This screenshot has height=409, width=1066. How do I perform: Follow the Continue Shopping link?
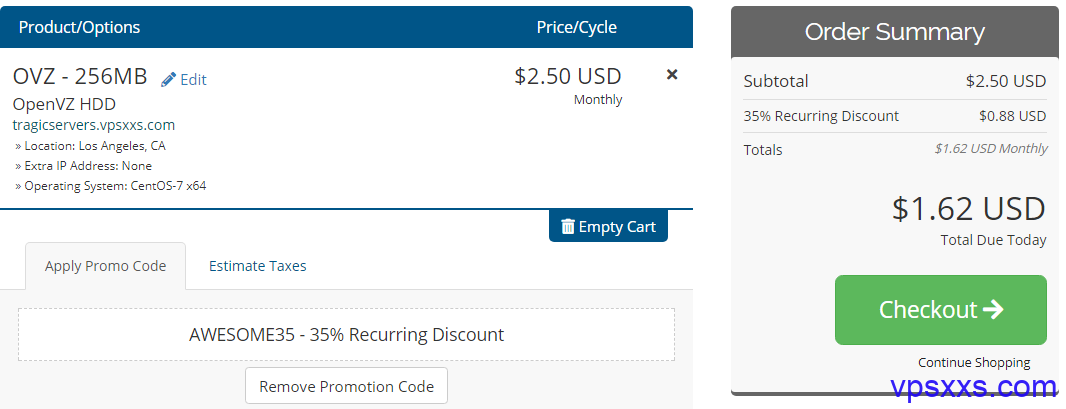(x=974, y=362)
